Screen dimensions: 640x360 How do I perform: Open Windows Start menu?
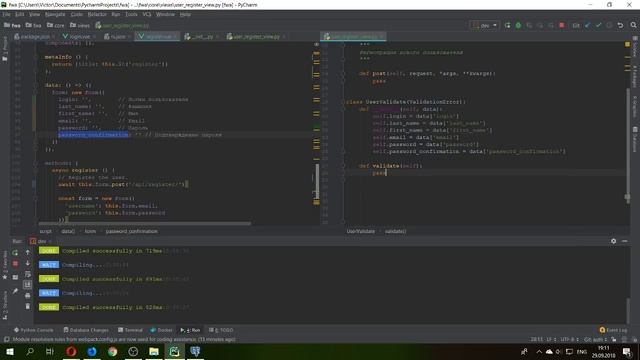click(x=10, y=351)
